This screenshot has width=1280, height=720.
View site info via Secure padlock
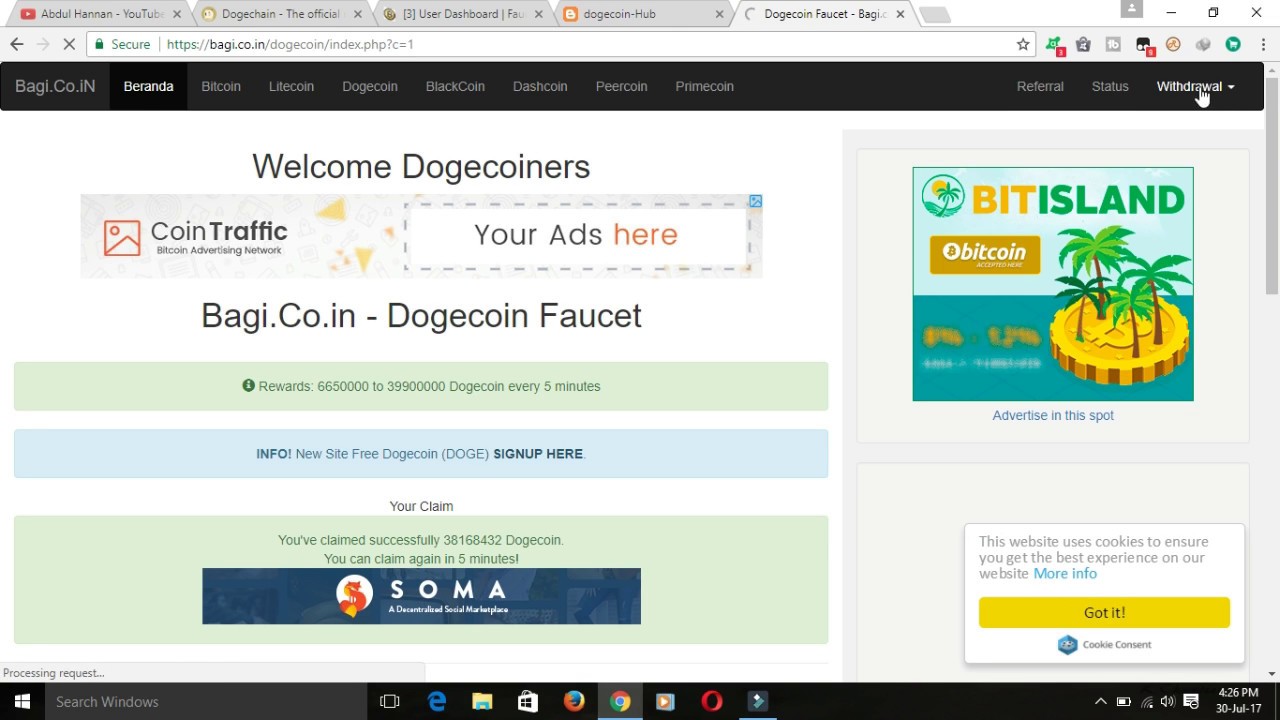pyautogui.click(x=122, y=44)
